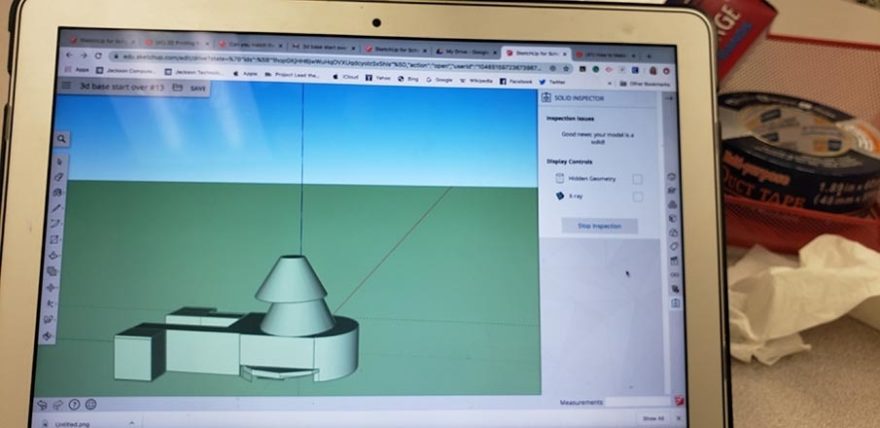
Task: Select the Eraser tool
Action: tap(59, 176)
